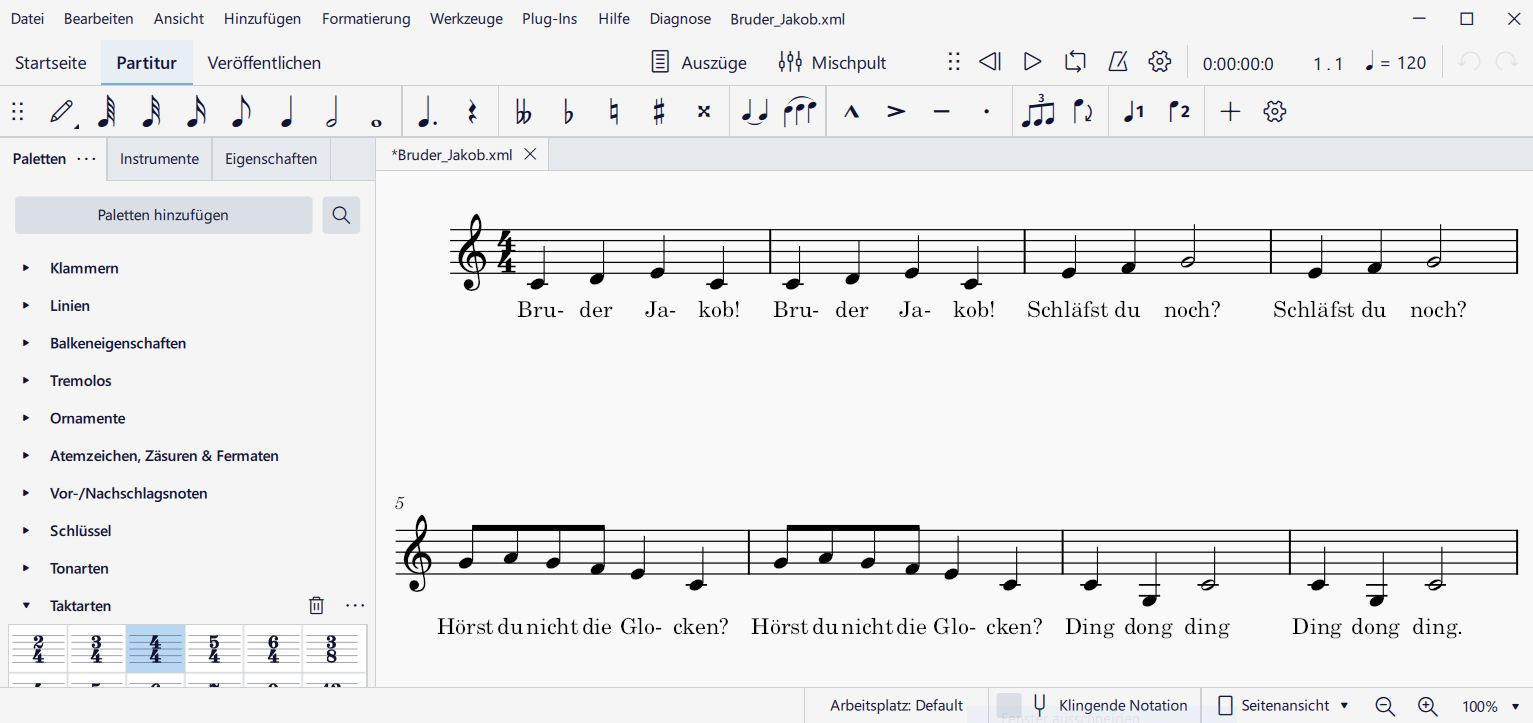Click the sharp accidental icon

coord(658,113)
